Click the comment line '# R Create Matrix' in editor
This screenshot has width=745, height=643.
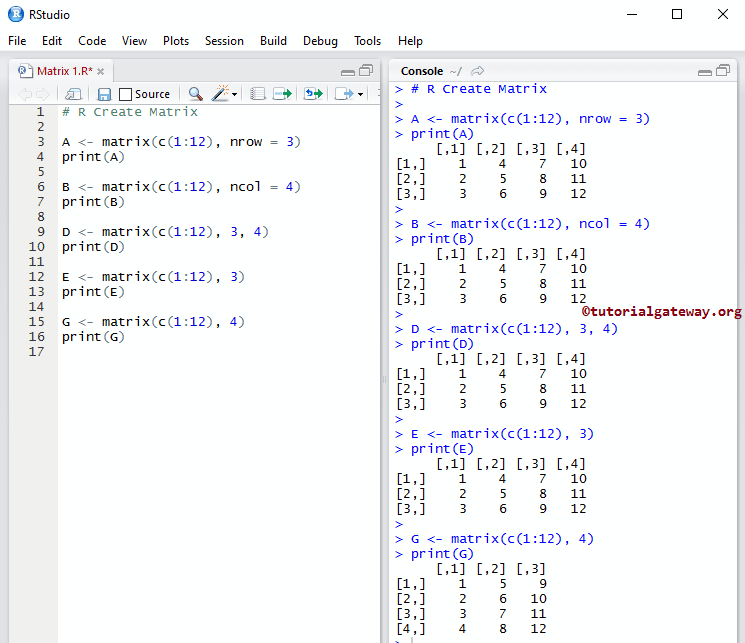coord(130,112)
